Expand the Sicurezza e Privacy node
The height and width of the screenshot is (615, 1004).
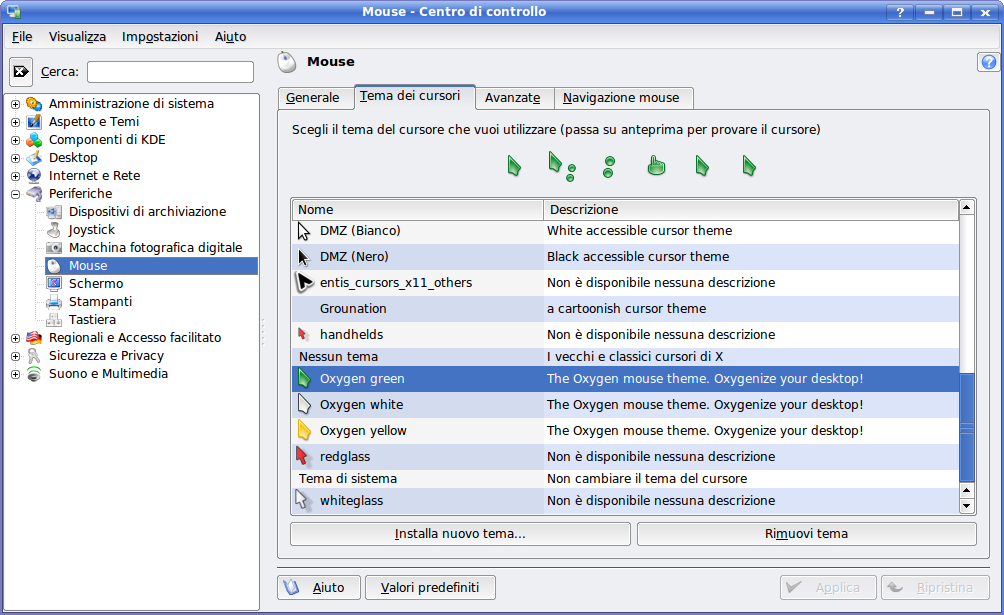coord(15,356)
